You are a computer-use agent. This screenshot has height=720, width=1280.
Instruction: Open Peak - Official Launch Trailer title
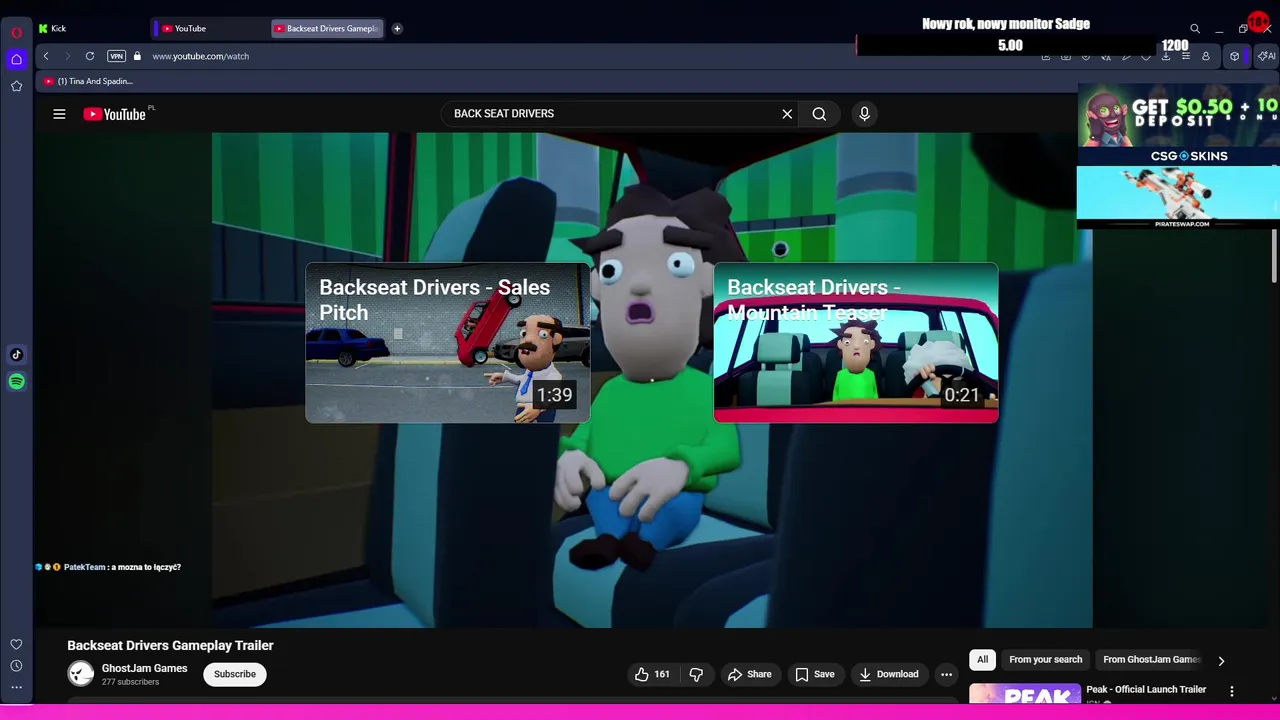coord(1146,689)
